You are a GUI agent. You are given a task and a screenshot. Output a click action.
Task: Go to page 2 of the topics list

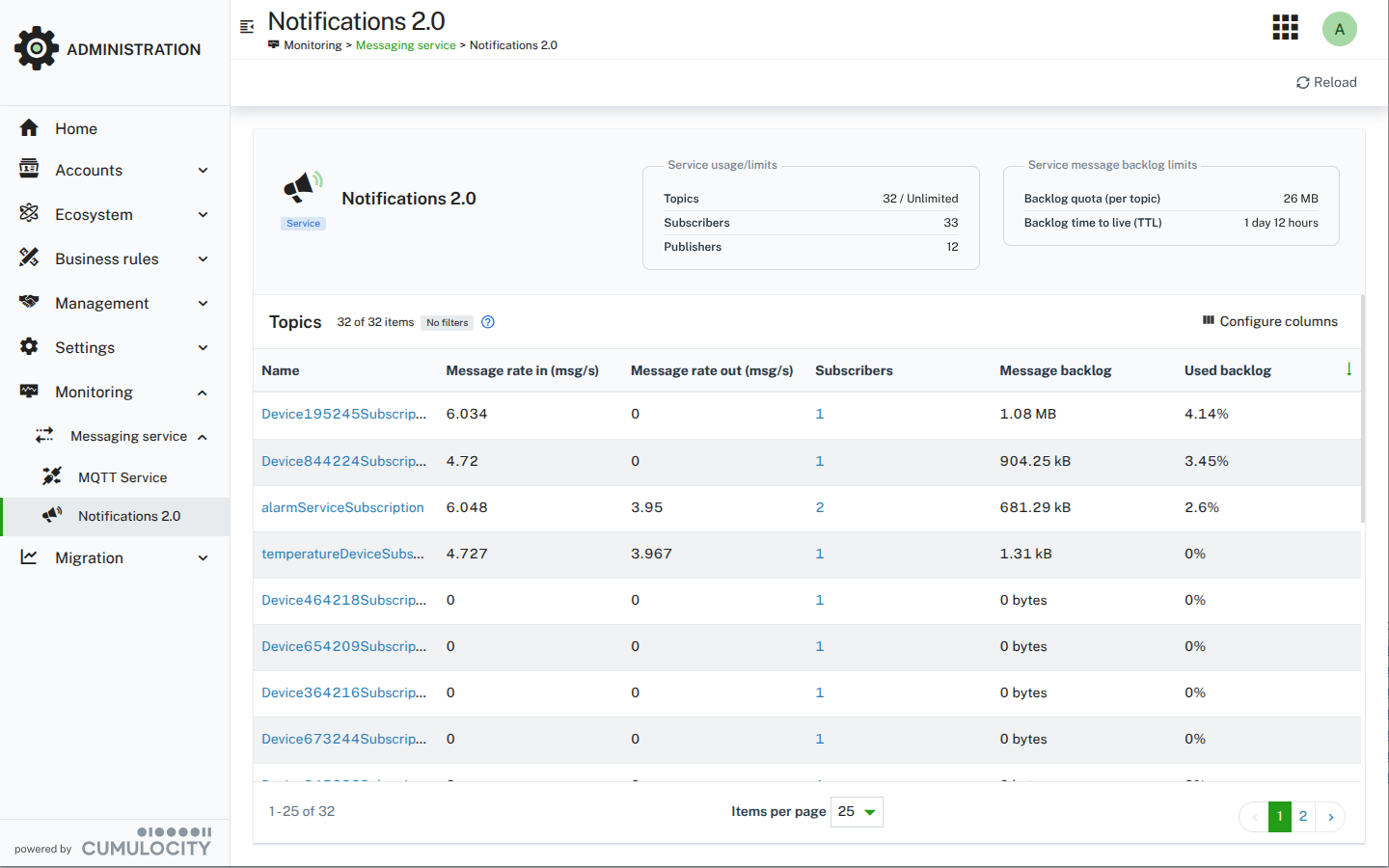[1303, 816]
